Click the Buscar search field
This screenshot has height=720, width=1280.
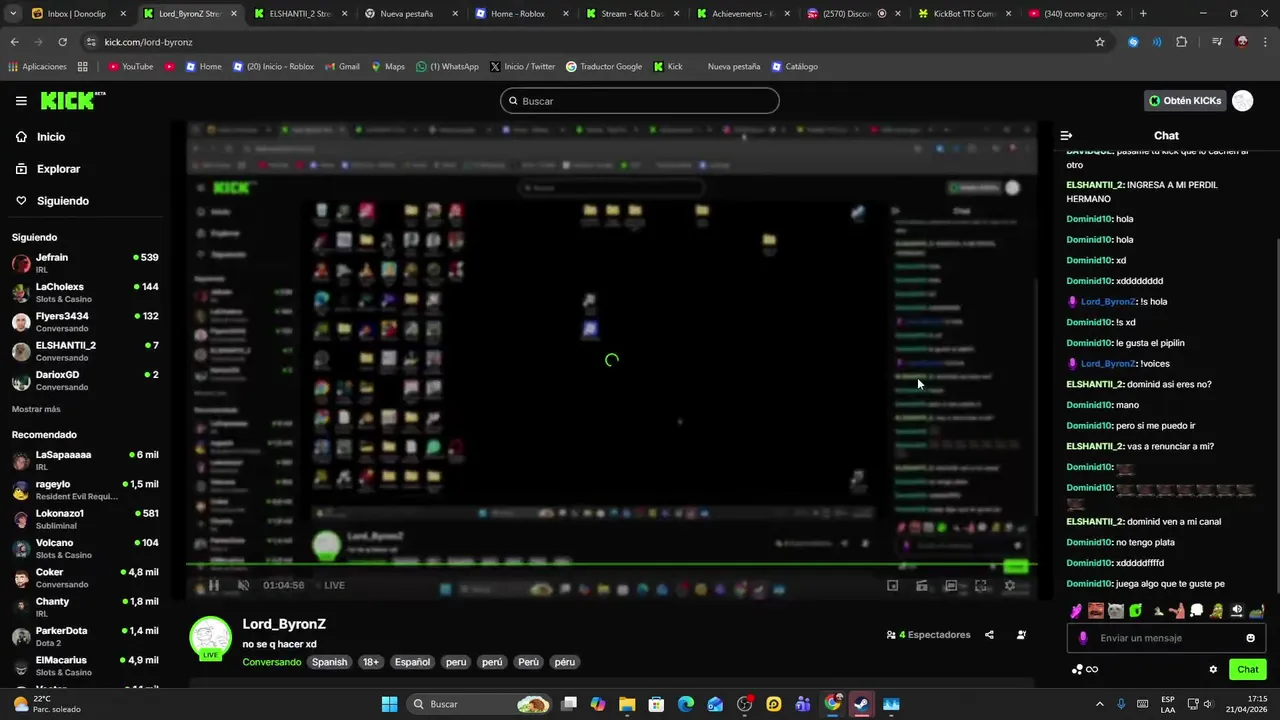point(640,101)
